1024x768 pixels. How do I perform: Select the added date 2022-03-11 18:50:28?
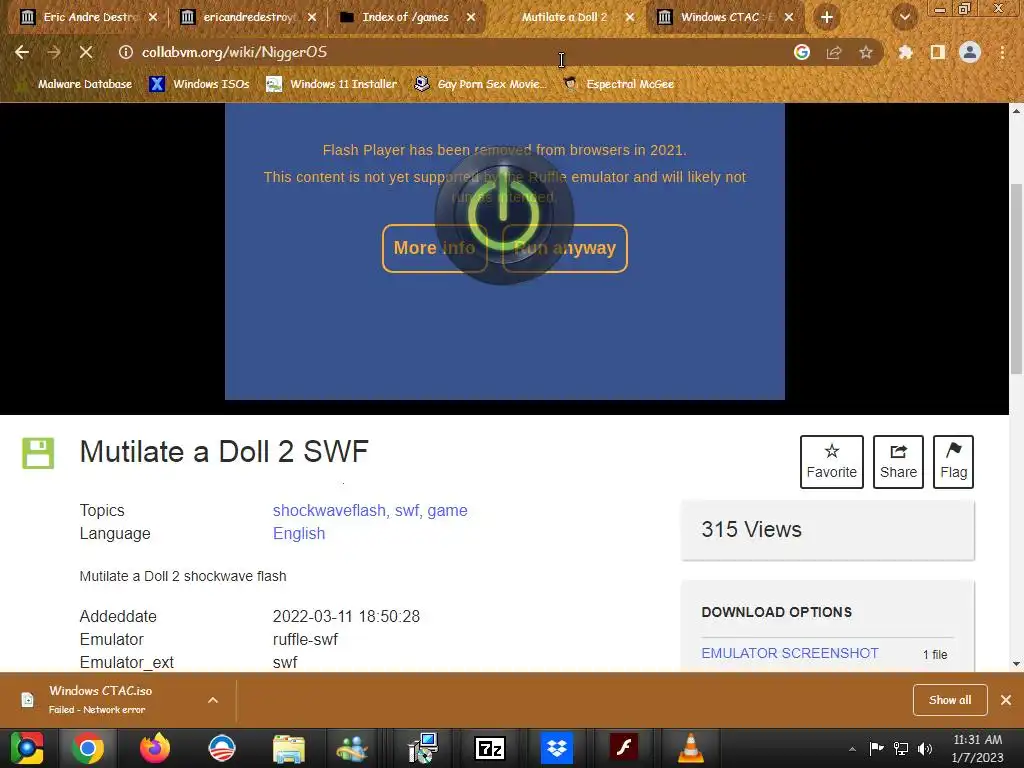[346, 616]
